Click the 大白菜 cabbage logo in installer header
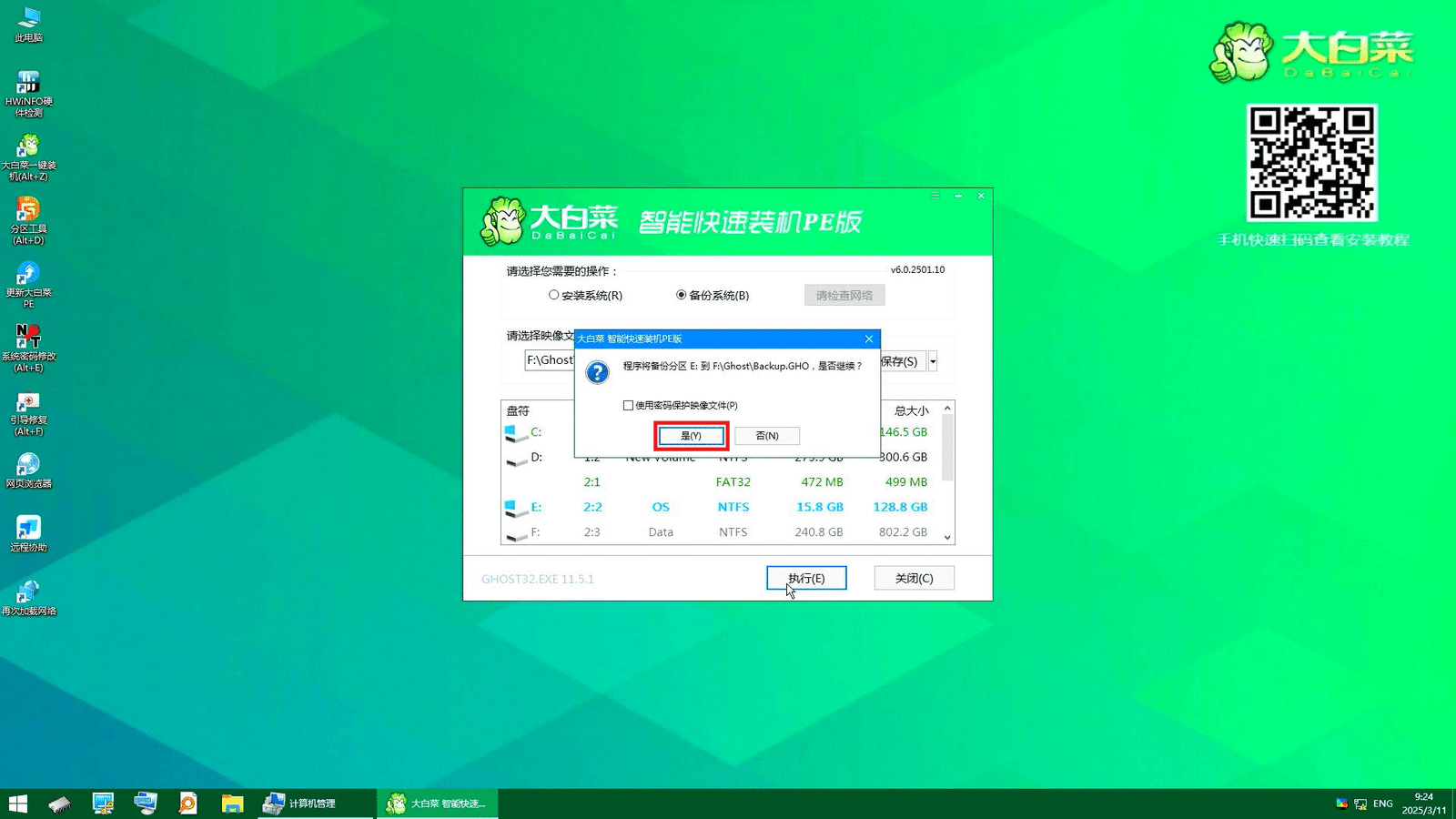The image size is (1456, 819). coord(503,221)
